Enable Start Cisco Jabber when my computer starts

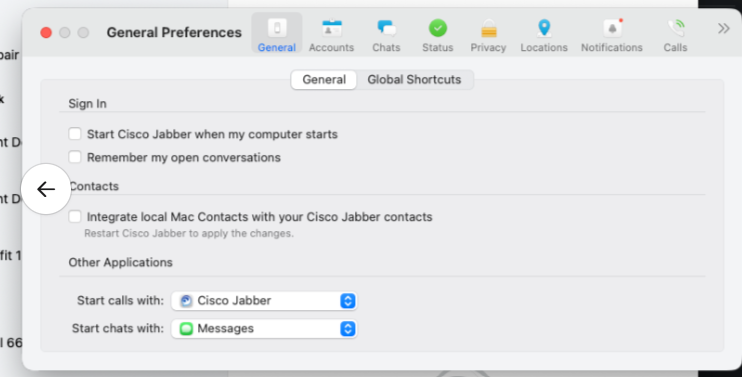pyautogui.click(x=75, y=134)
